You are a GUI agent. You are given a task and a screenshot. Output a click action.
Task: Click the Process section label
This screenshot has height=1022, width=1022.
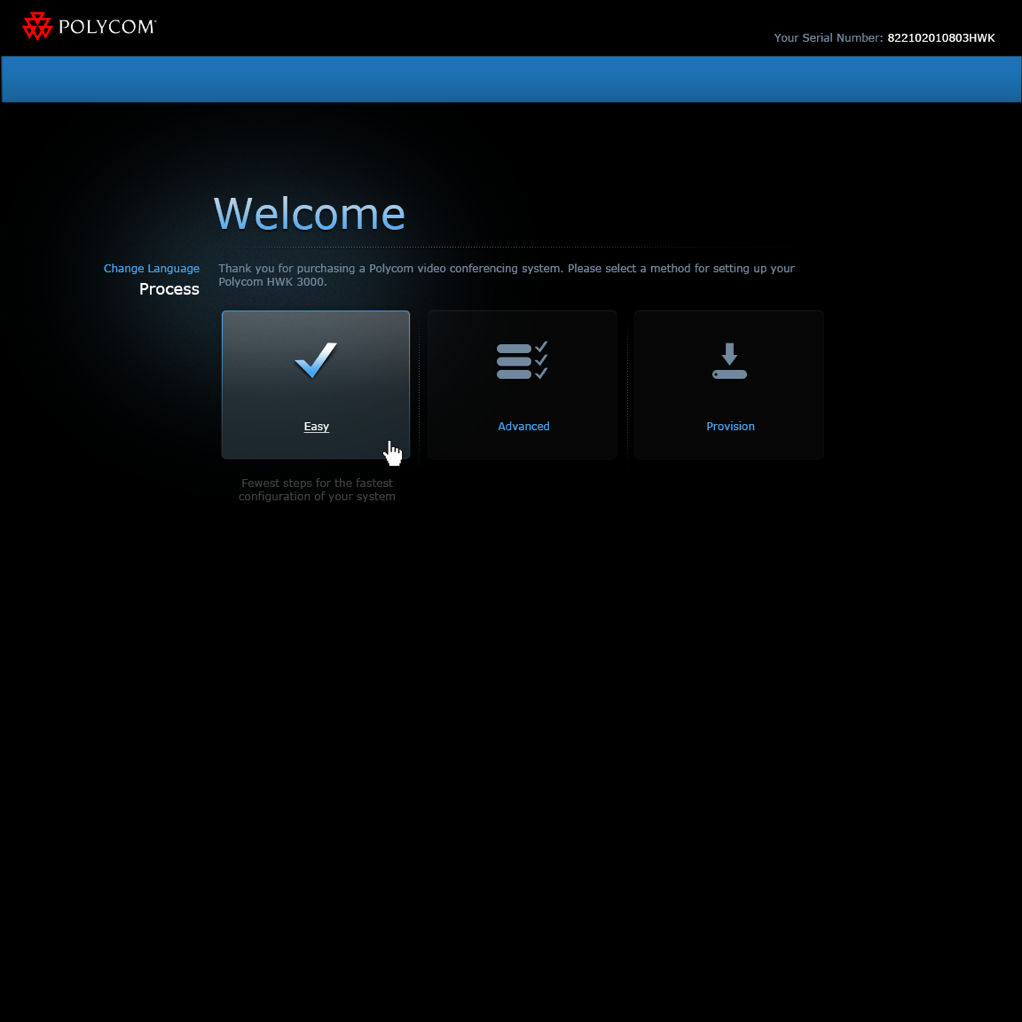coord(169,289)
